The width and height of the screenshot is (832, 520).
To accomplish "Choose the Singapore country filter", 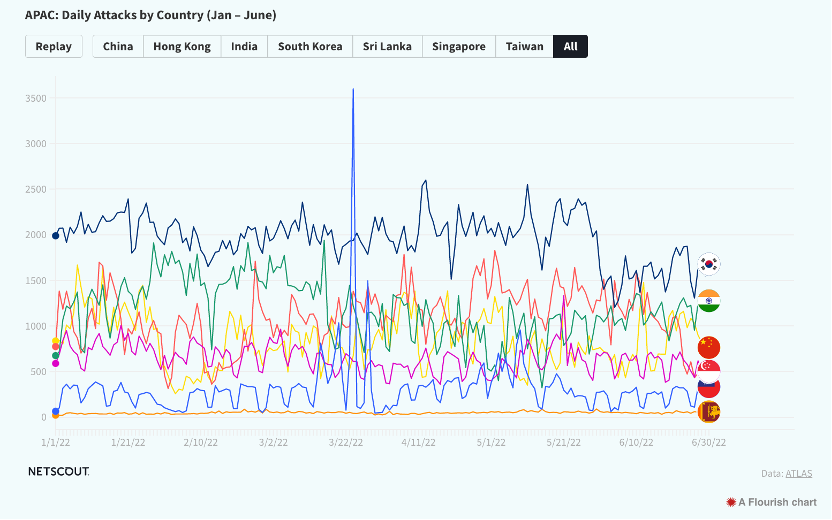I will pos(459,47).
